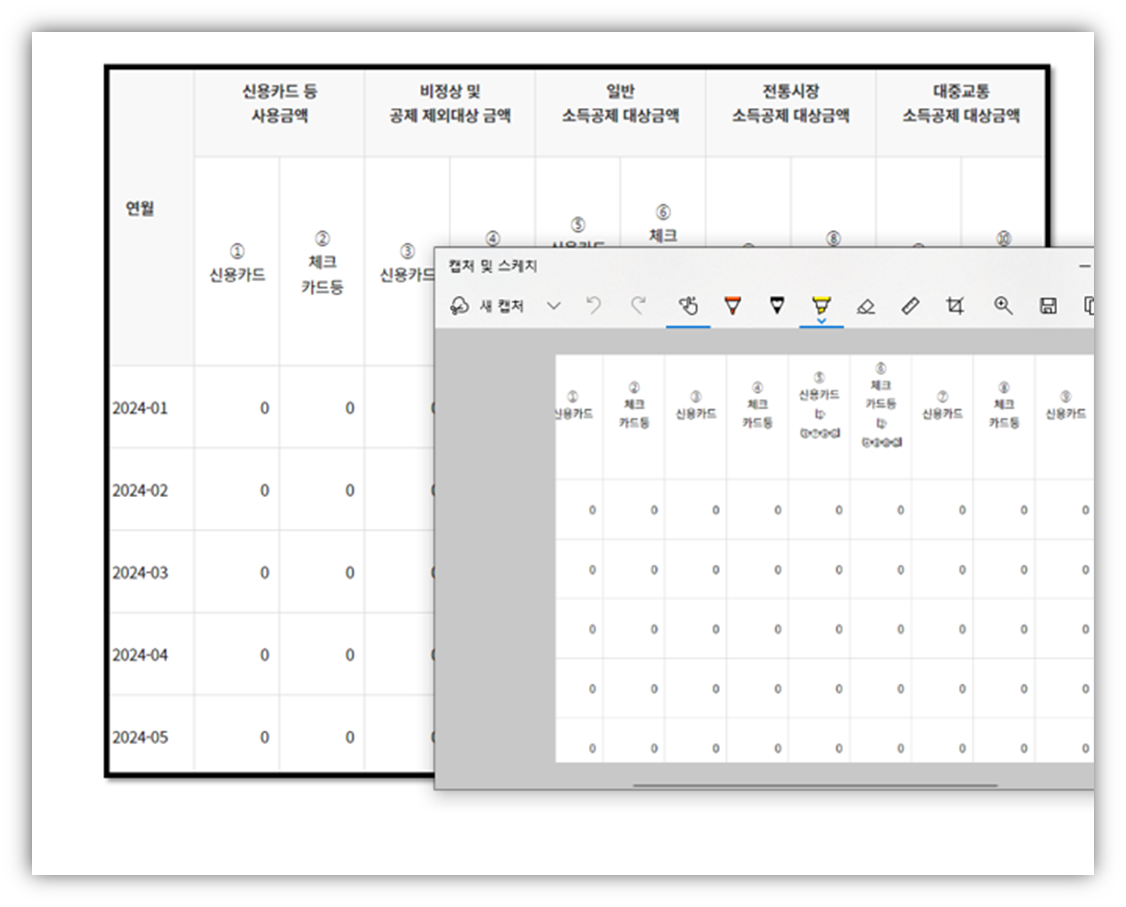Redo the last undone action
This screenshot has height=907, width=1126.
pos(640,303)
